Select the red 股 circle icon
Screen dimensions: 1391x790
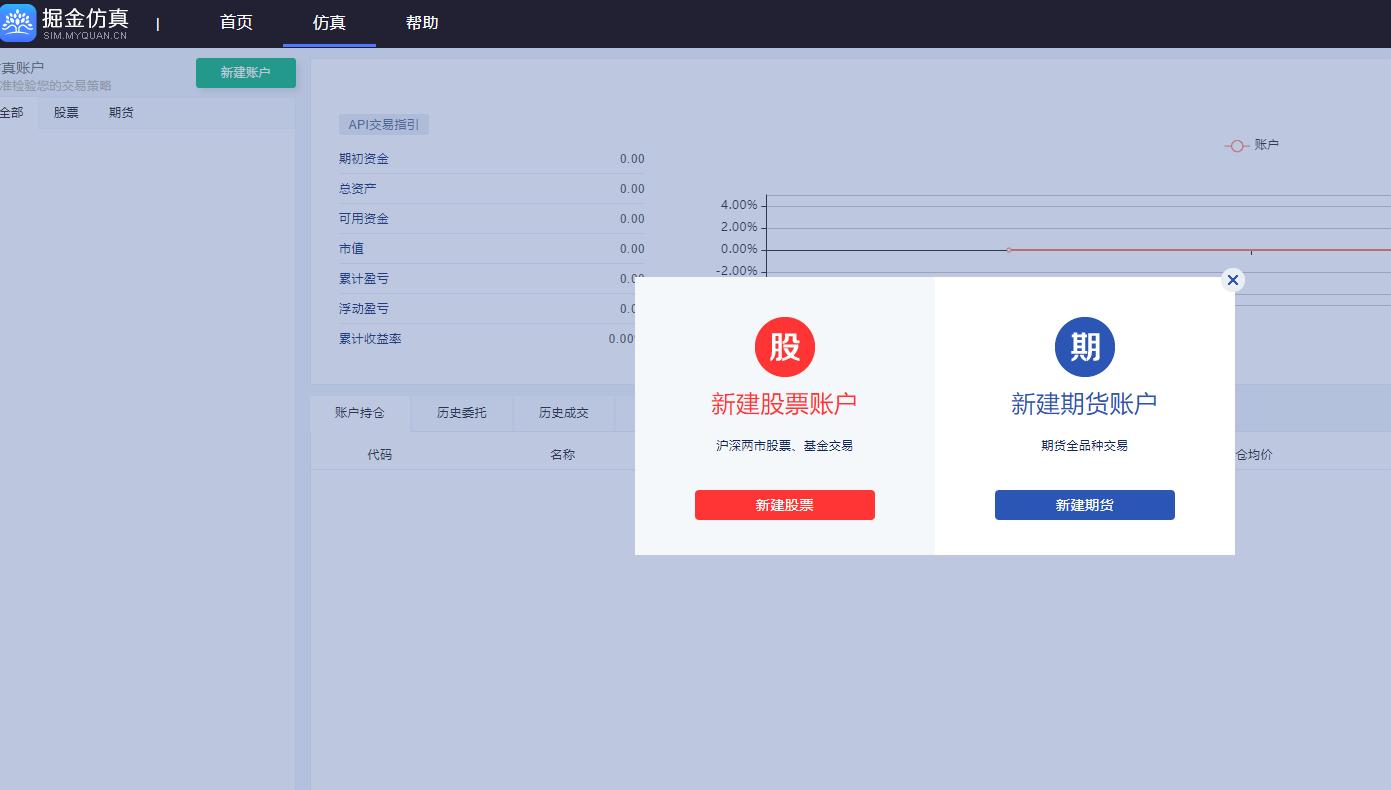click(x=785, y=347)
